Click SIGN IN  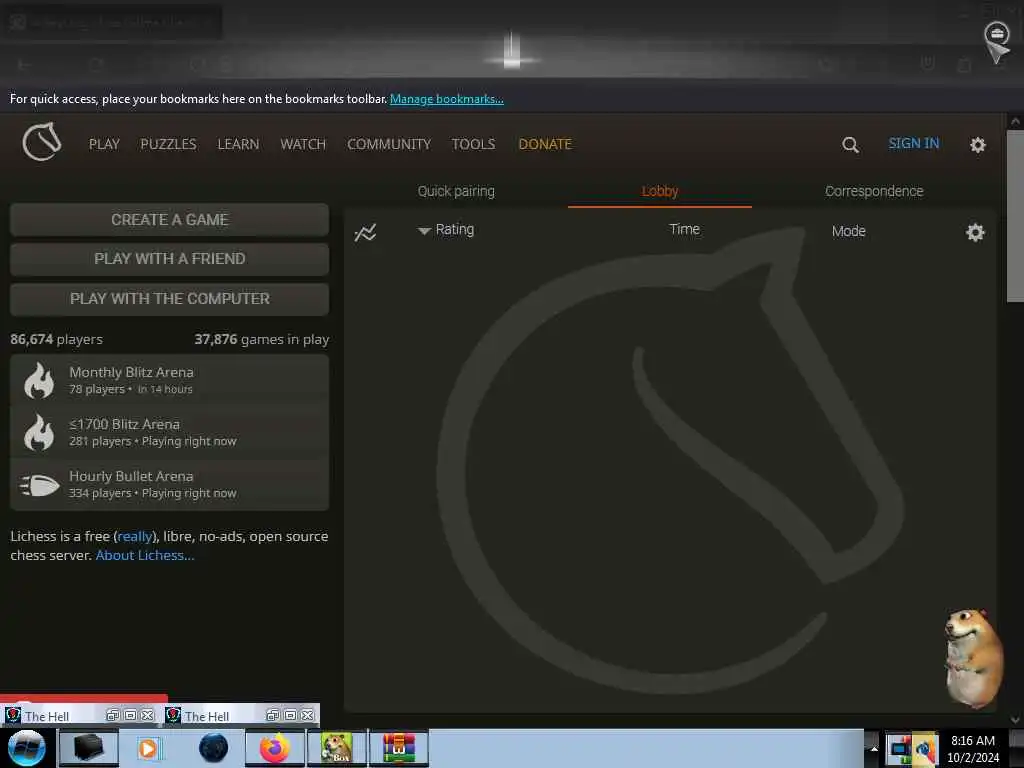[914, 144]
